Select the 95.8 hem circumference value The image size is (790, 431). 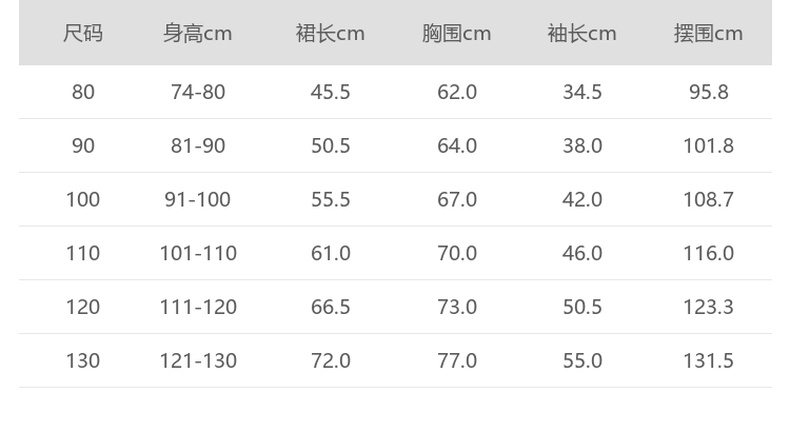(x=708, y=92)
